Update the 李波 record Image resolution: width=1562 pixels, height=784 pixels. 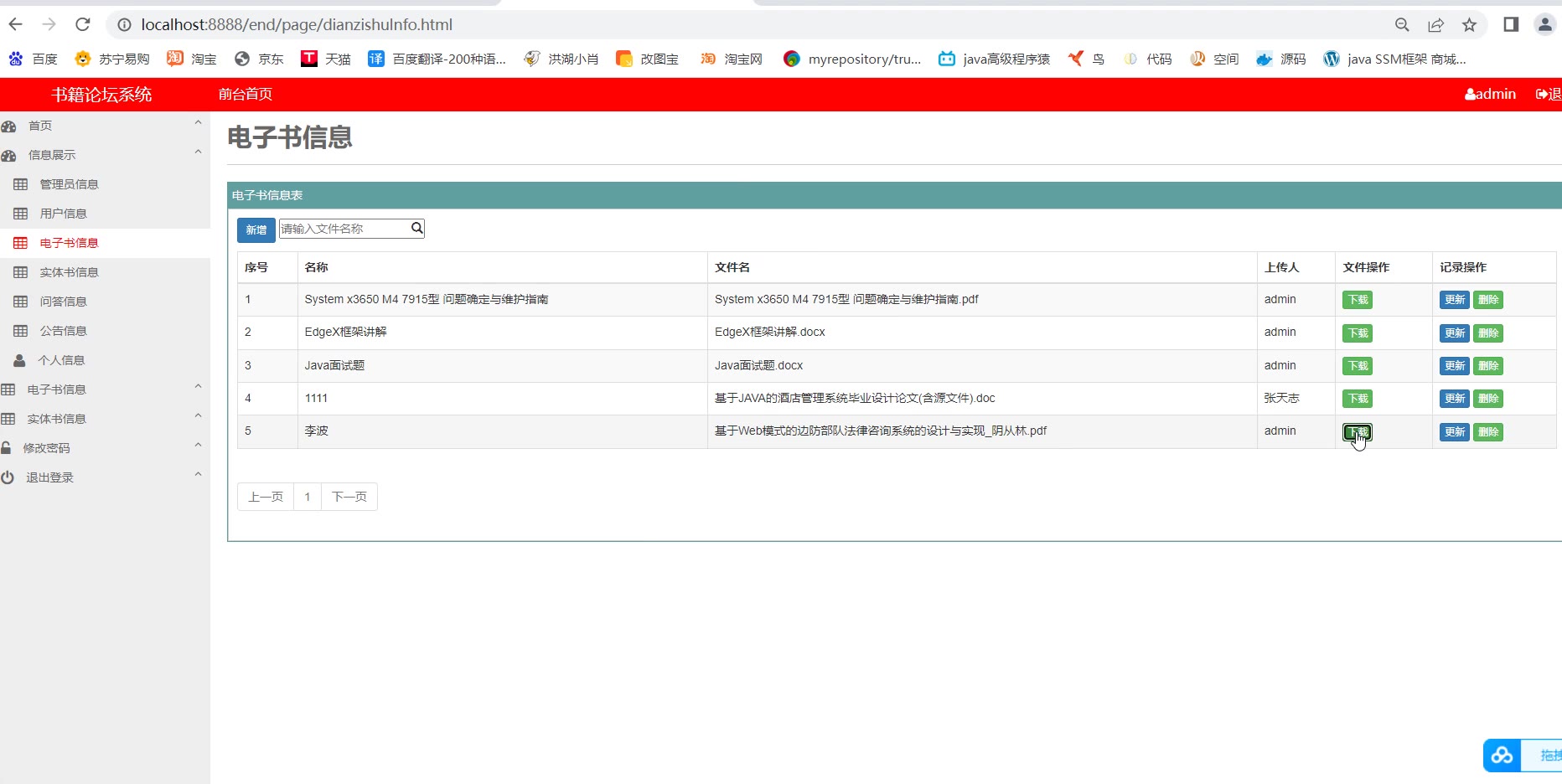pyautogui.click(x=1455, y=432)
